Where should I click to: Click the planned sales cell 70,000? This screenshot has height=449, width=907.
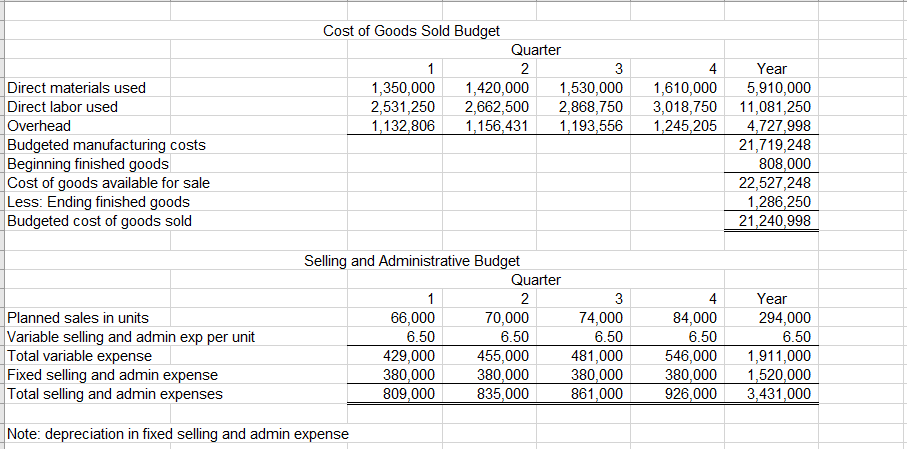click(507, 318)
